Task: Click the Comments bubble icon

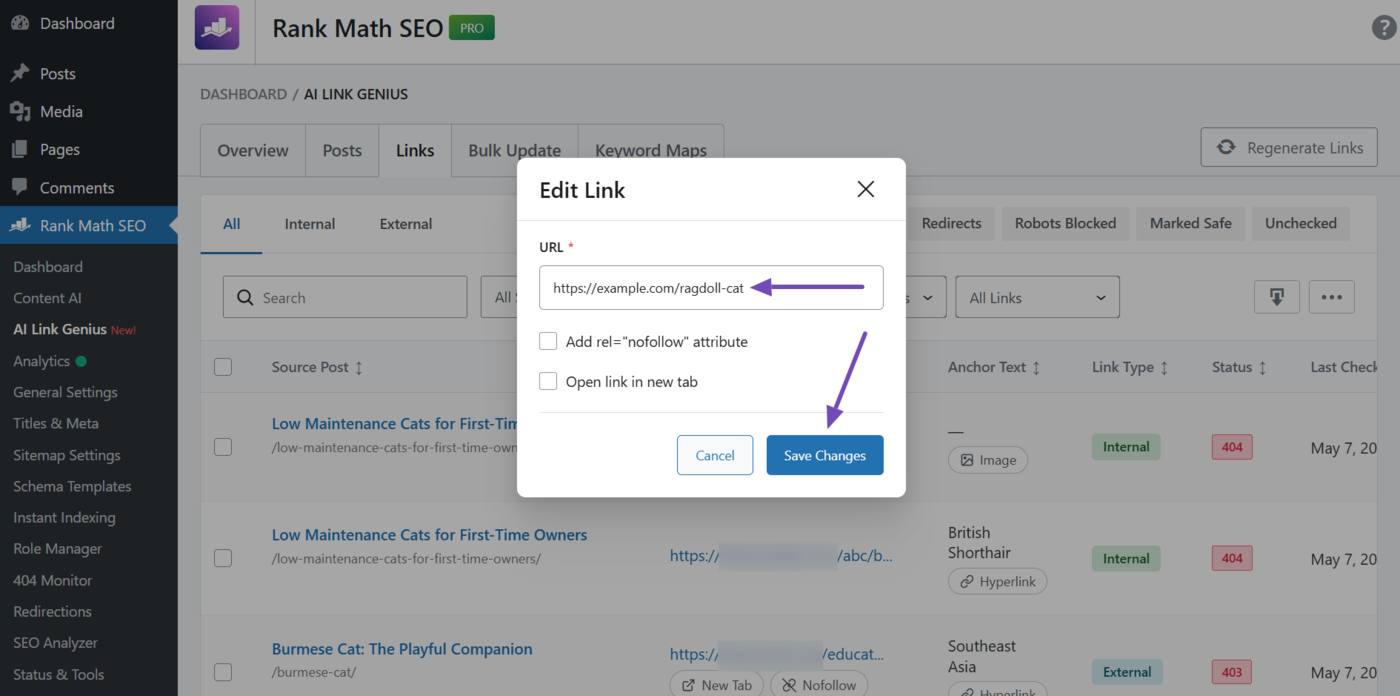Action: (x=20, y=187)
